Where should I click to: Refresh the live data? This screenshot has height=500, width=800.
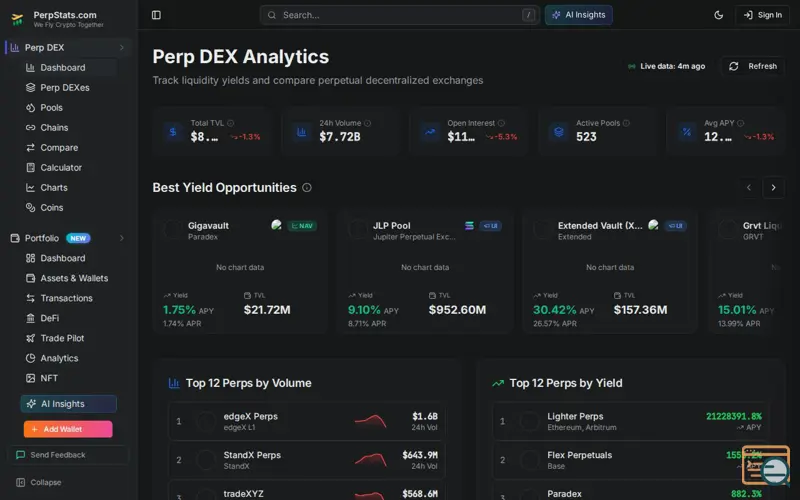[x=753, y=66]
